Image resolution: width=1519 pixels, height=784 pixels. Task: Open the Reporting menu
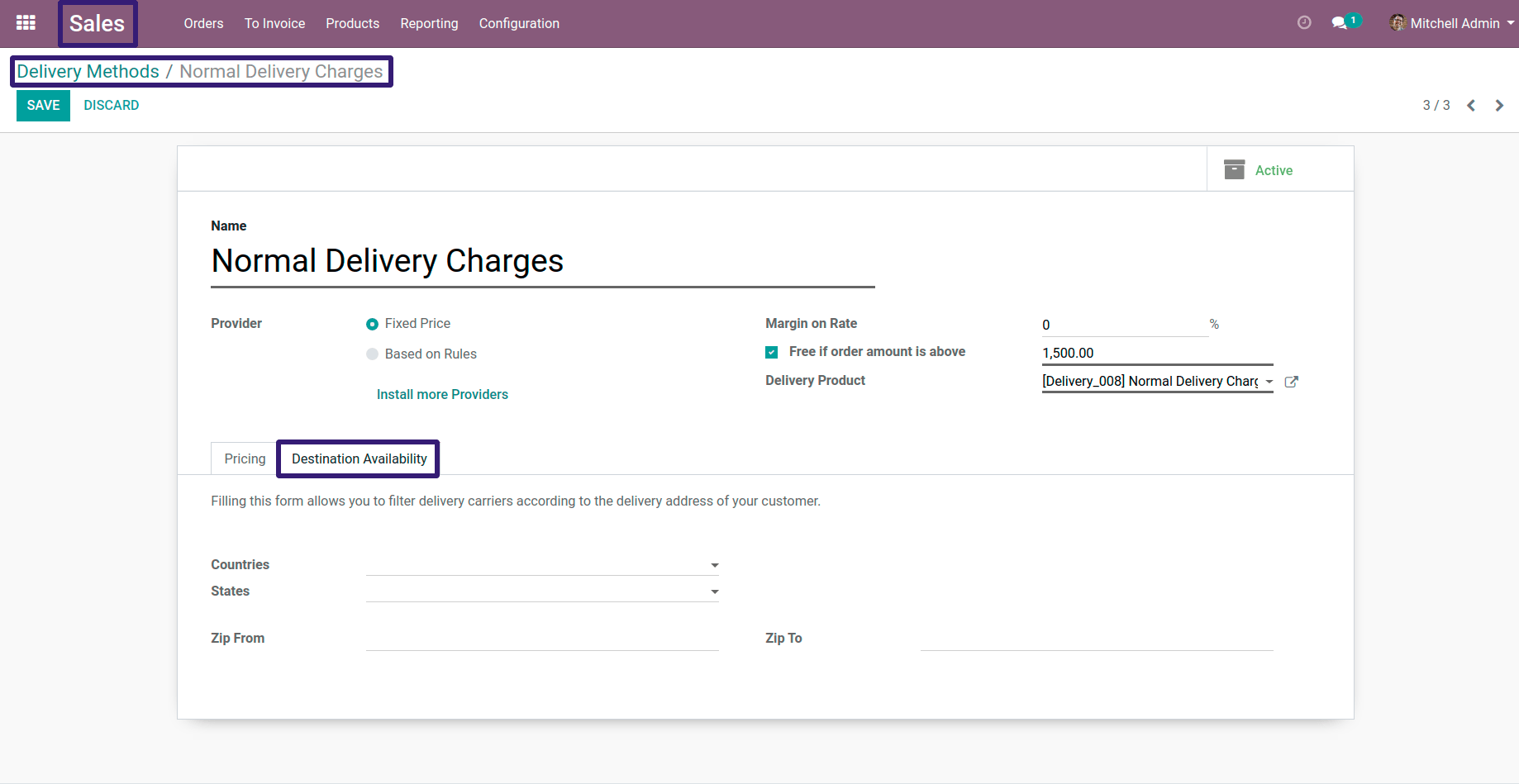429,23
